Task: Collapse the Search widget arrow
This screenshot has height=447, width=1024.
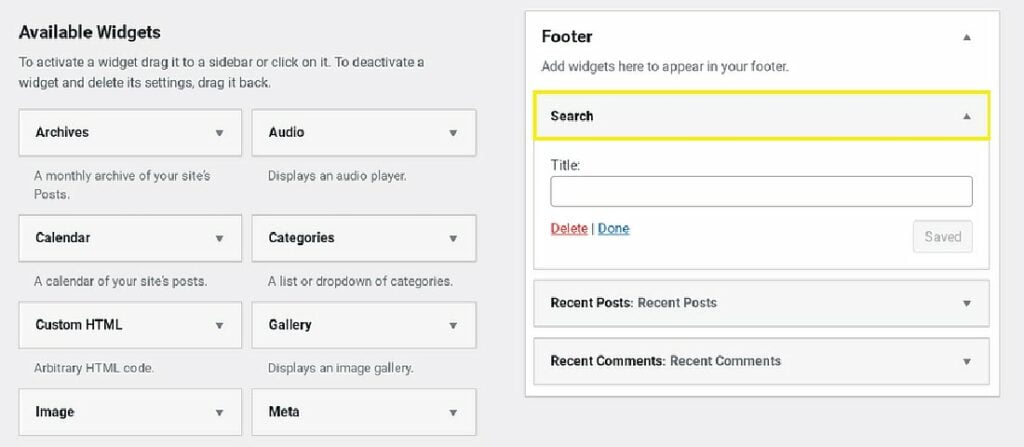Action: (967, 116)
